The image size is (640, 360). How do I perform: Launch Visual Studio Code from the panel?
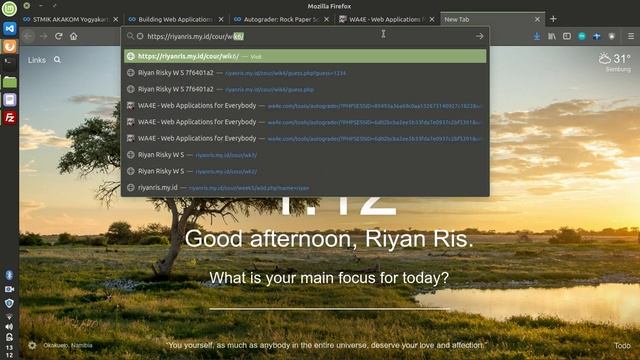point(9,29)
